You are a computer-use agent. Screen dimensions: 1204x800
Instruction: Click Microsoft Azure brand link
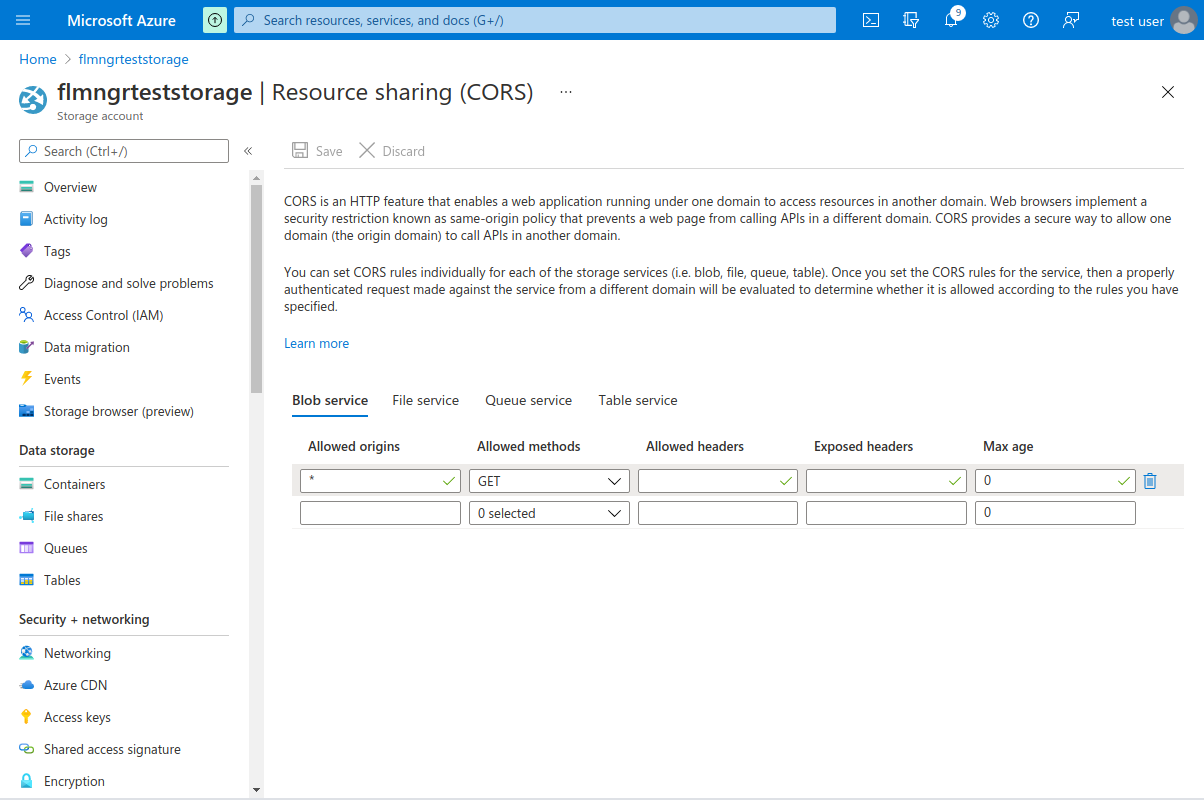click(x=121, y=20)
